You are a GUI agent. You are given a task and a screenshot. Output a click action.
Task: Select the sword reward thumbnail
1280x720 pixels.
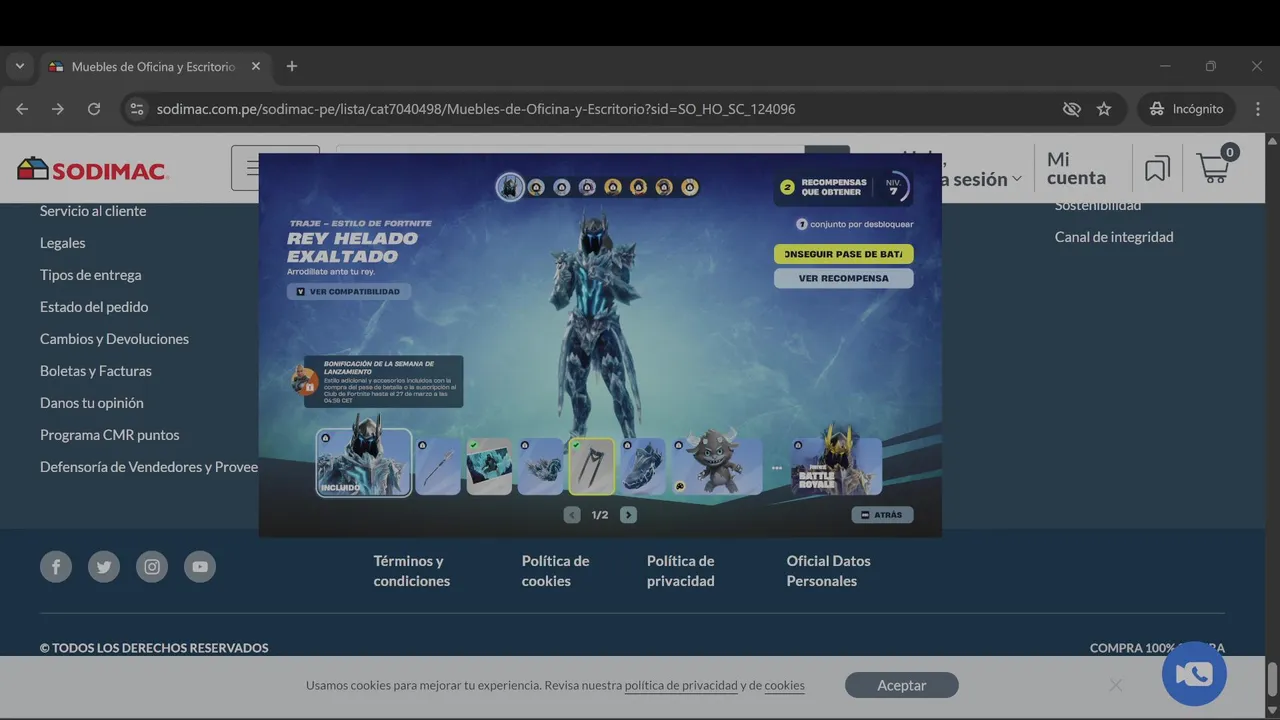pyautogui.click(x=439, y=466)
